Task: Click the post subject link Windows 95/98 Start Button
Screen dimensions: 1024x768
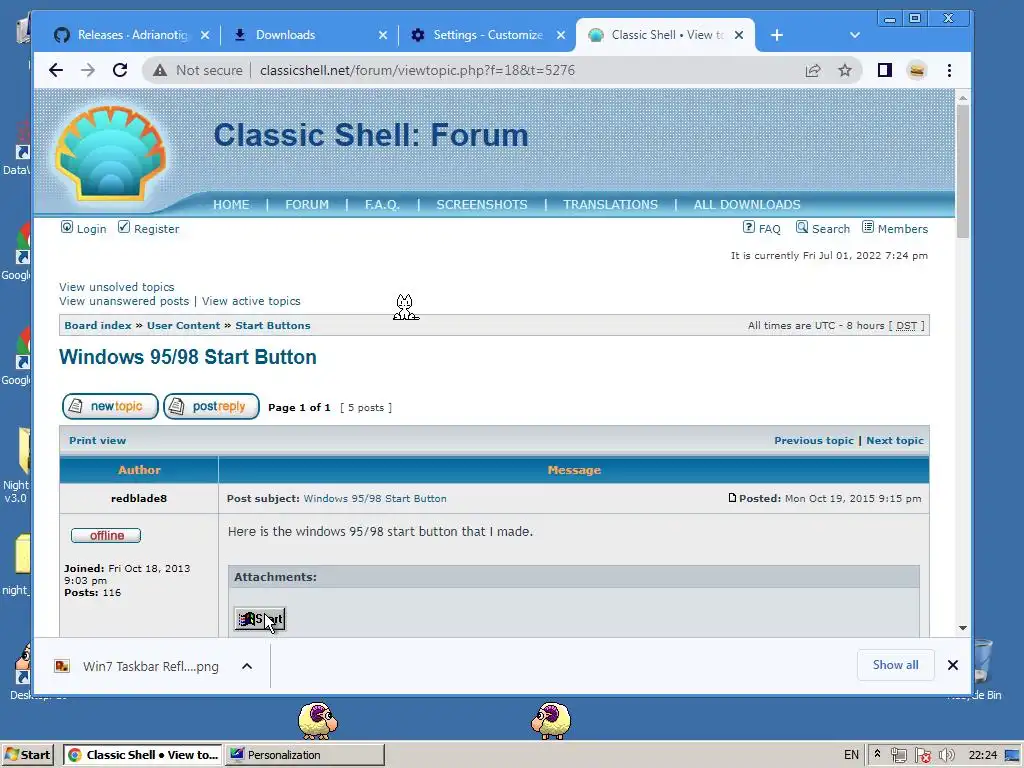Action: coord(375,498)
